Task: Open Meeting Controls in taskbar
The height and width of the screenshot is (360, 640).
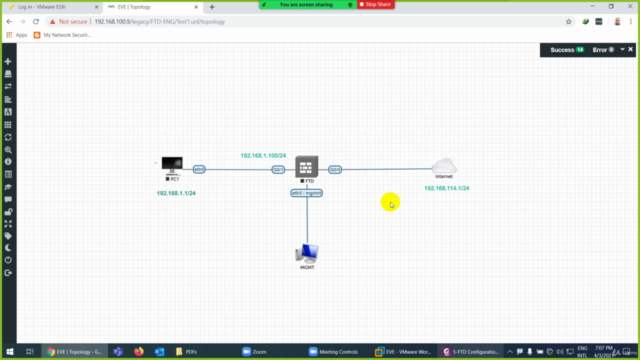Action: click(334, 351)
